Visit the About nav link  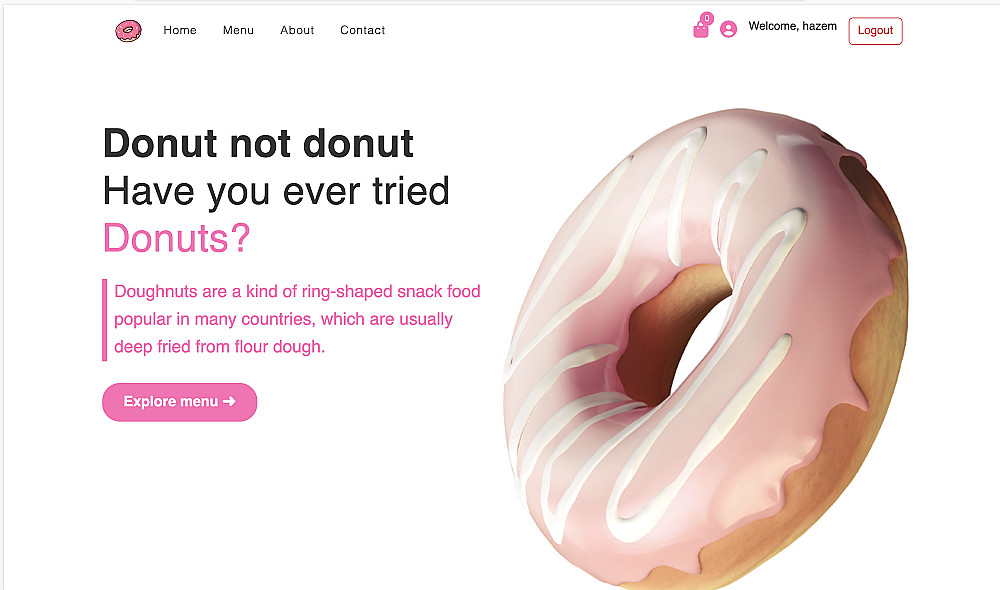coord(297,30)
